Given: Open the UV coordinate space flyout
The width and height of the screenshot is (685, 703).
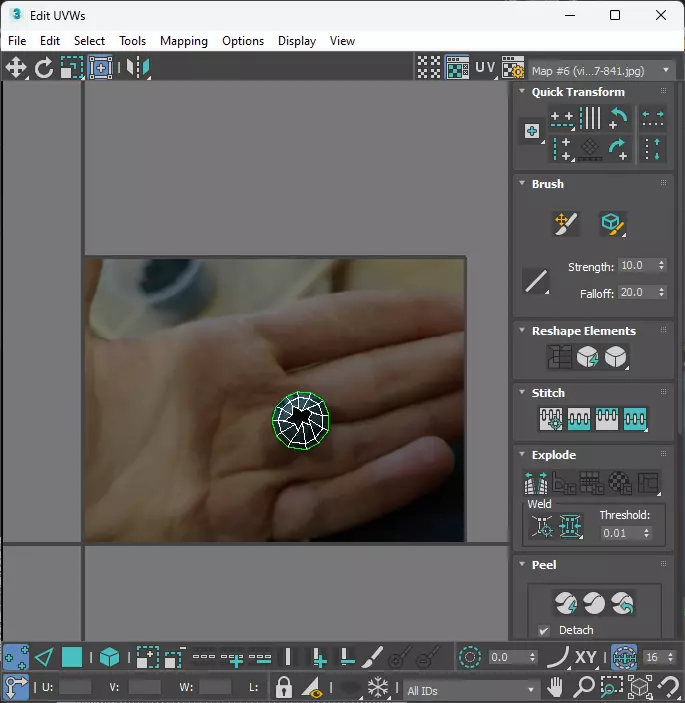Looking at the screenshot, I should [486, 68].
